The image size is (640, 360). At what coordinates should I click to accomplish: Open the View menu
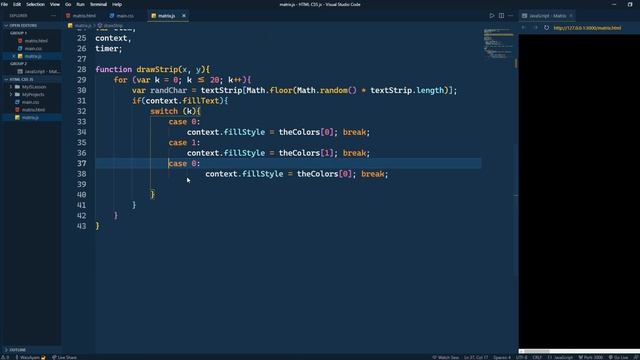click(55, 4)
